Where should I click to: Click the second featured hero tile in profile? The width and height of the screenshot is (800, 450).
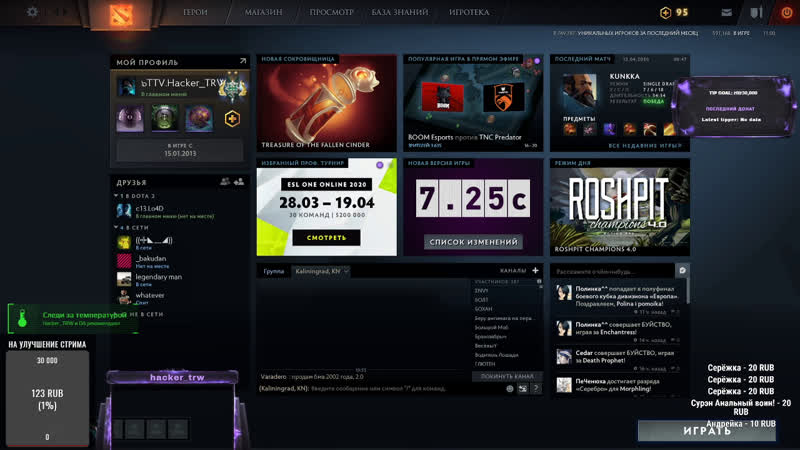click(x=165, y=118)
